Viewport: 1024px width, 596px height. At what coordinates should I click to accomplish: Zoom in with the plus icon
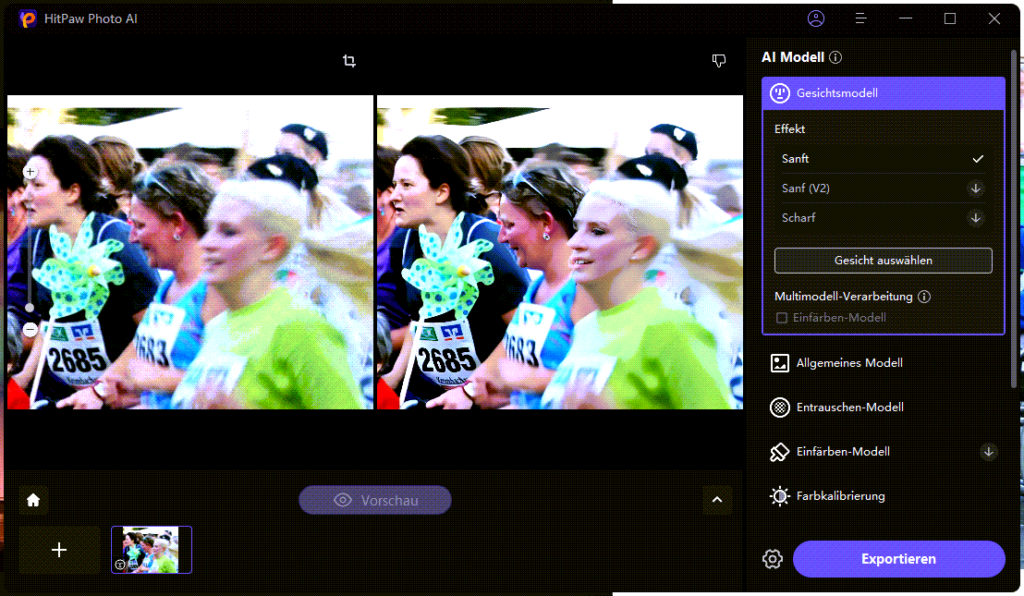[x=30, y=172]
